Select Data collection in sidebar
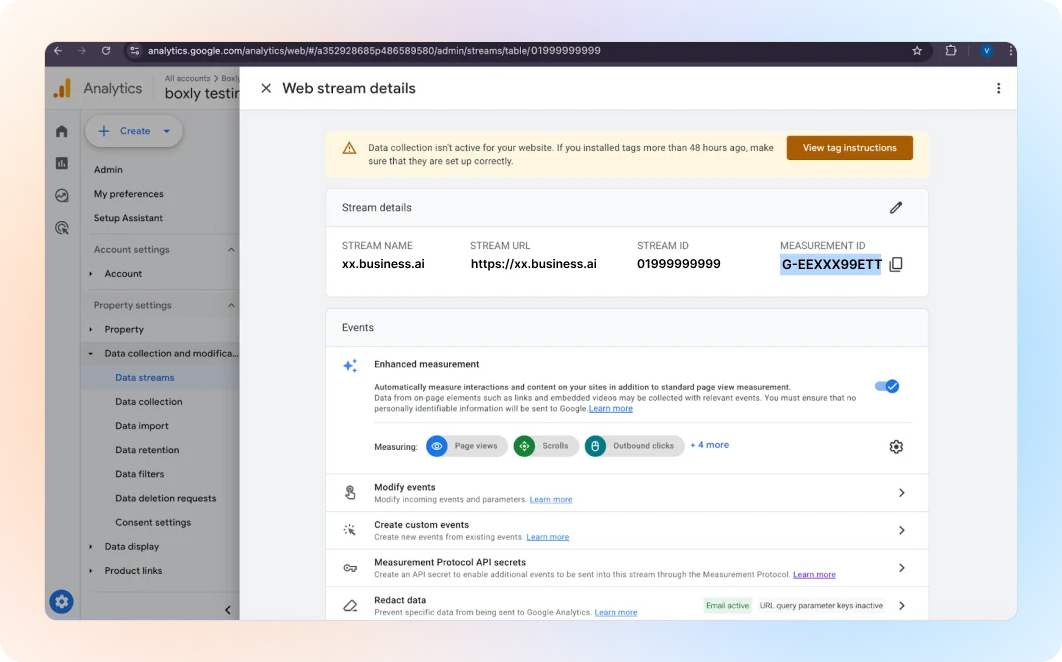This screenshot has height=662, width=1062. point(149,402)
